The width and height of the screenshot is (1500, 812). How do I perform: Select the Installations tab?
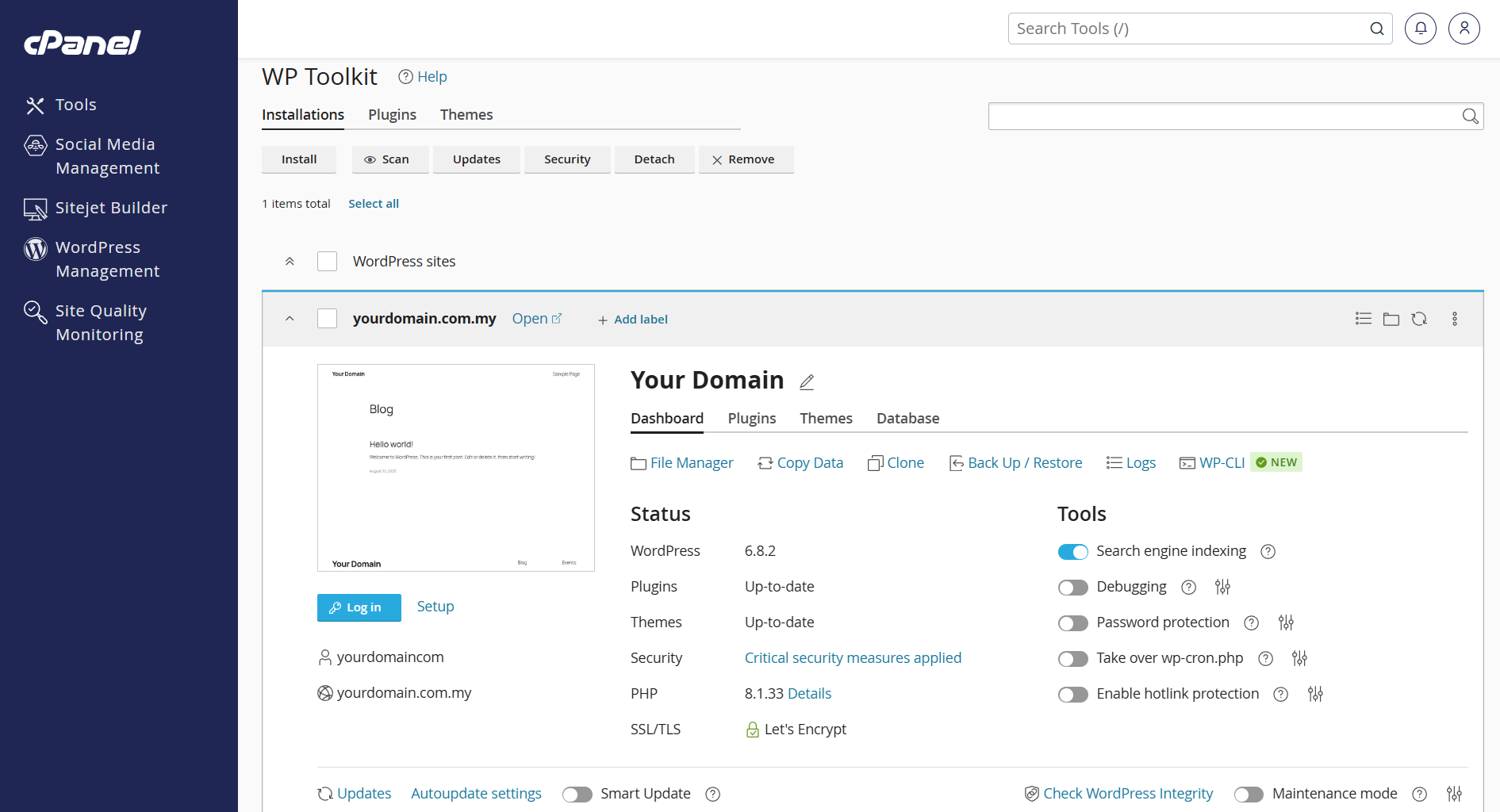[303, 115]
